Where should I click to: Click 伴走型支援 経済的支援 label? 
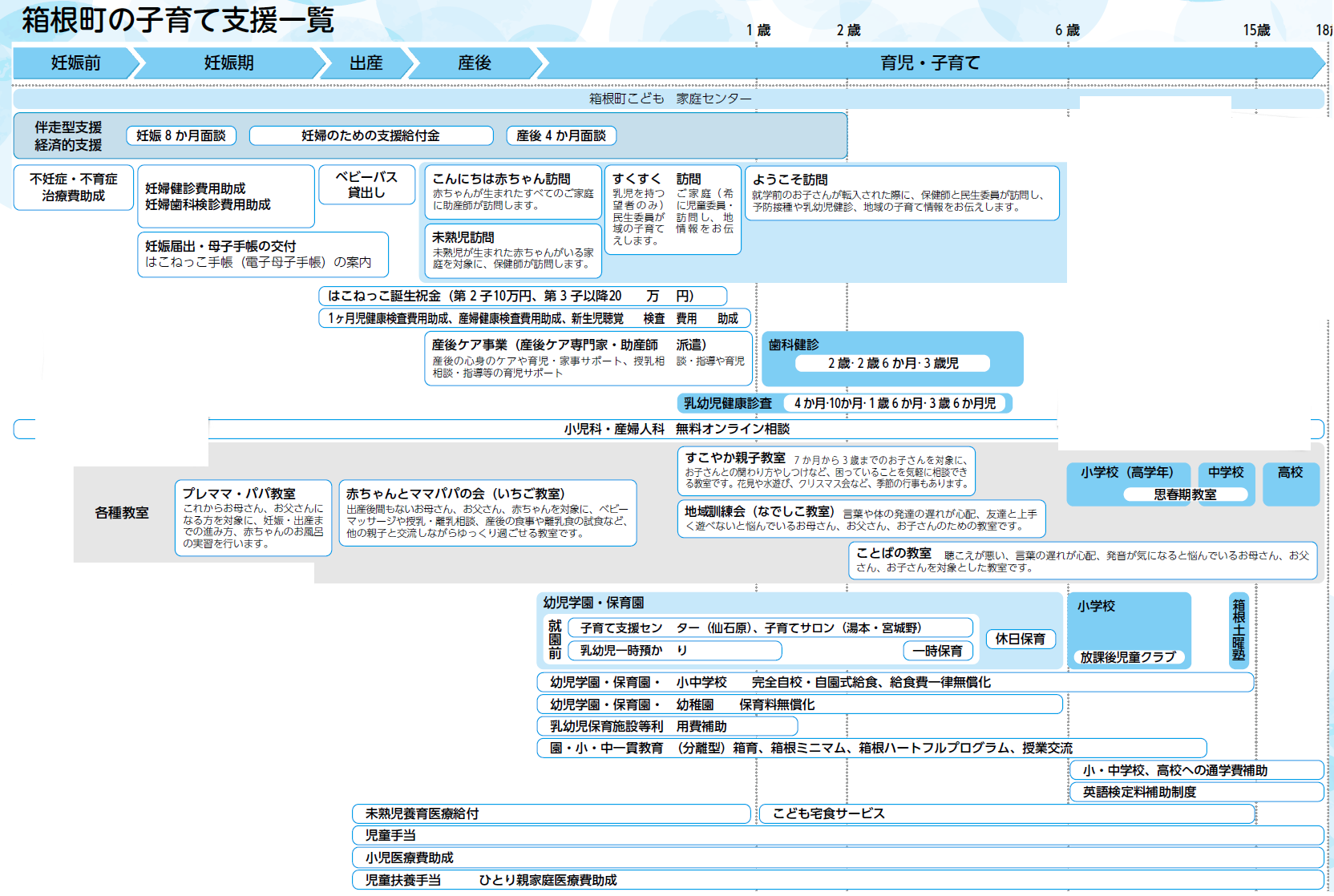(68, 135)
